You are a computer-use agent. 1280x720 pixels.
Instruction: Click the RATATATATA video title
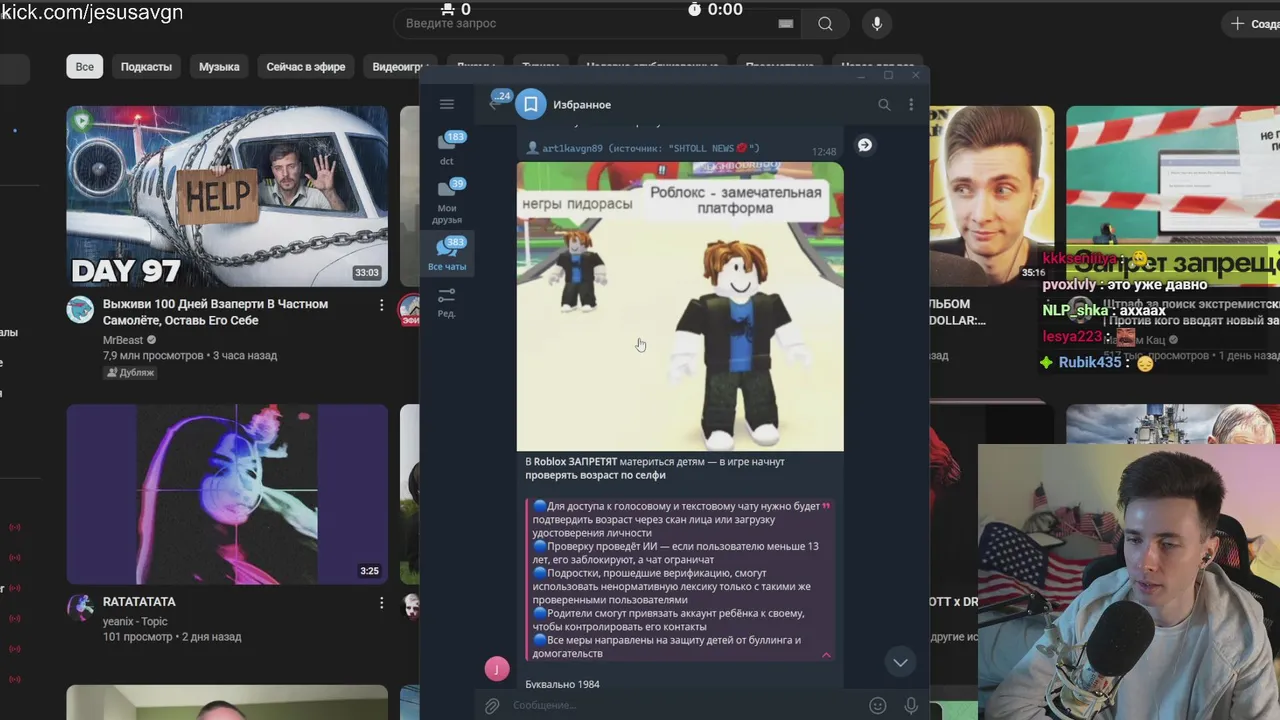139,602
